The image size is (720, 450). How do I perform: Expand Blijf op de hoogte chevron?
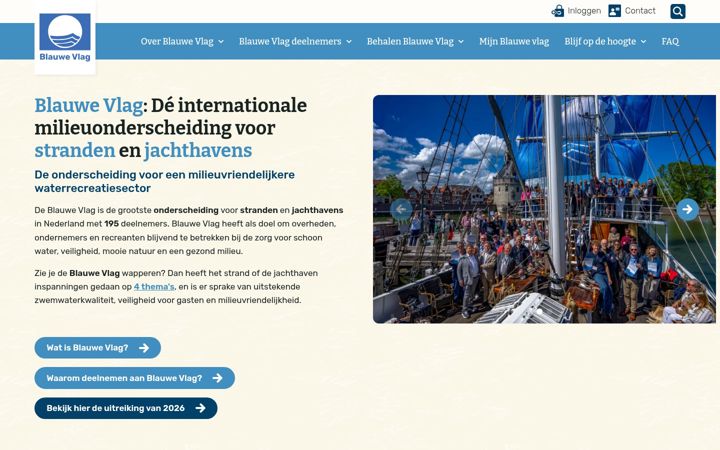point(643,42)
